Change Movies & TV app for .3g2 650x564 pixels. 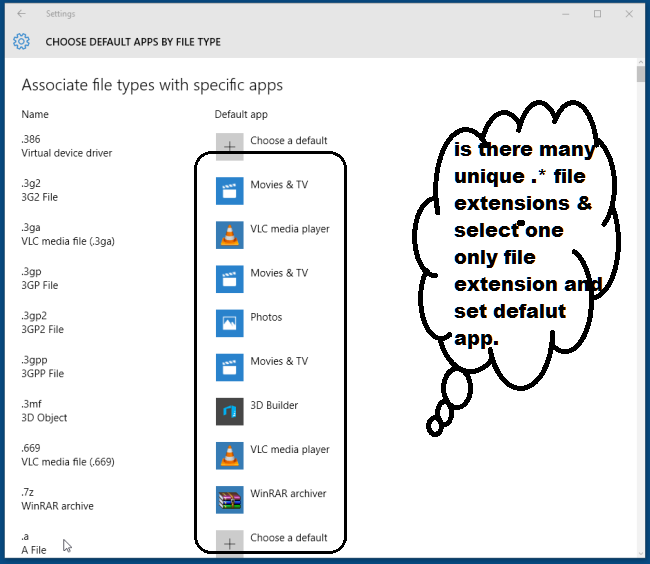pyautogui.click(x=279, y=184)
